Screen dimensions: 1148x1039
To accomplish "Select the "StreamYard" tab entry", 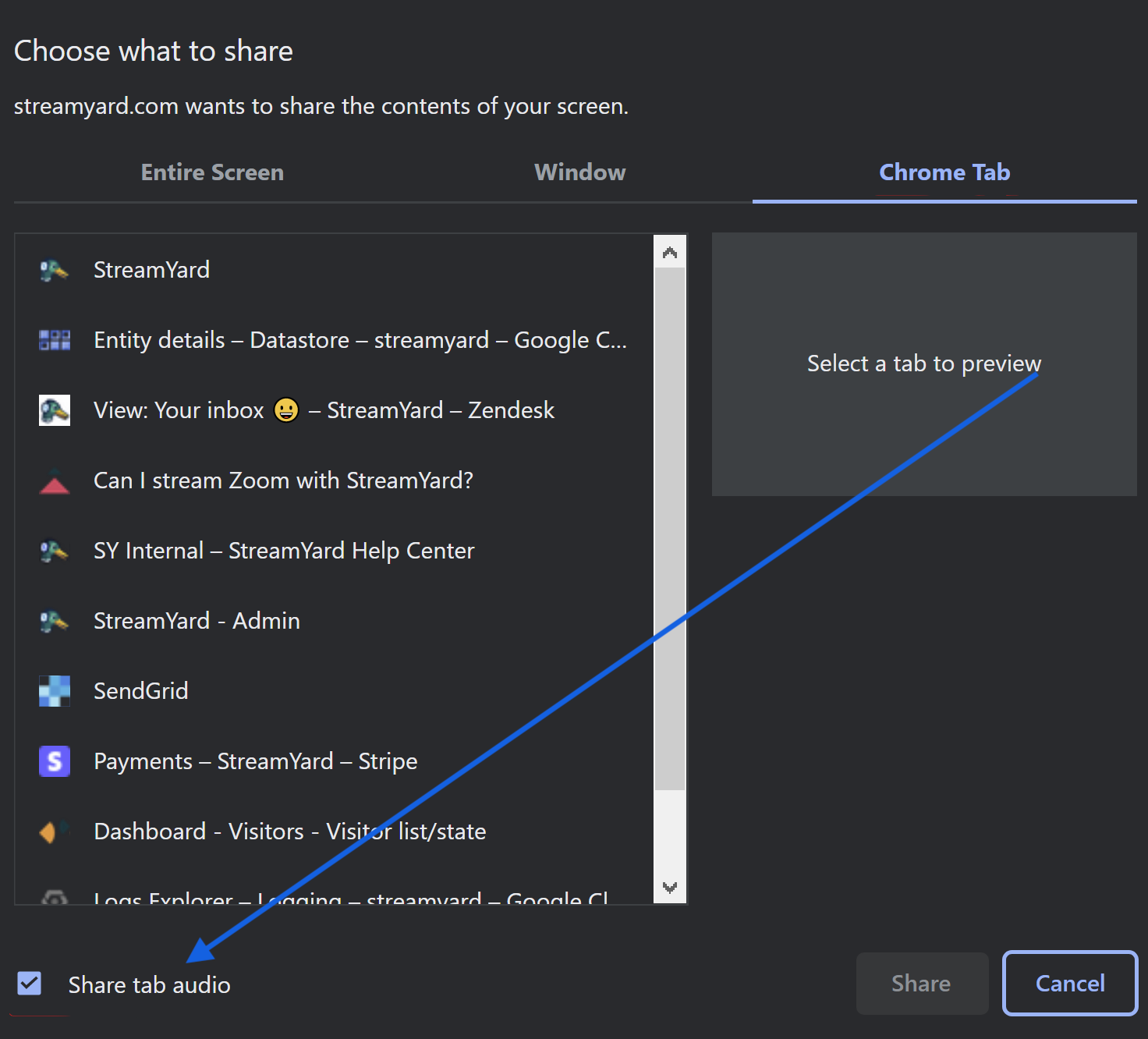I will pos(335,270).
